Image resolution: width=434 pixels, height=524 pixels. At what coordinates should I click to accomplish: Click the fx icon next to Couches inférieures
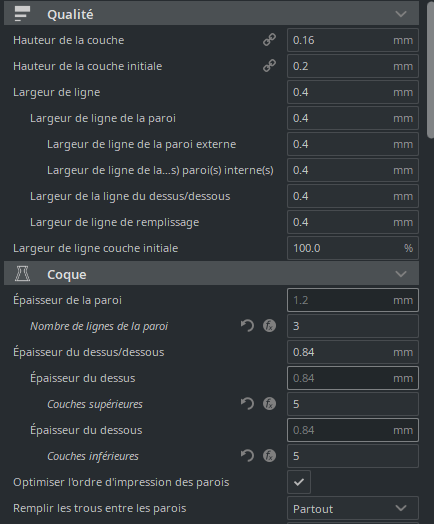[x=269, y=456]
